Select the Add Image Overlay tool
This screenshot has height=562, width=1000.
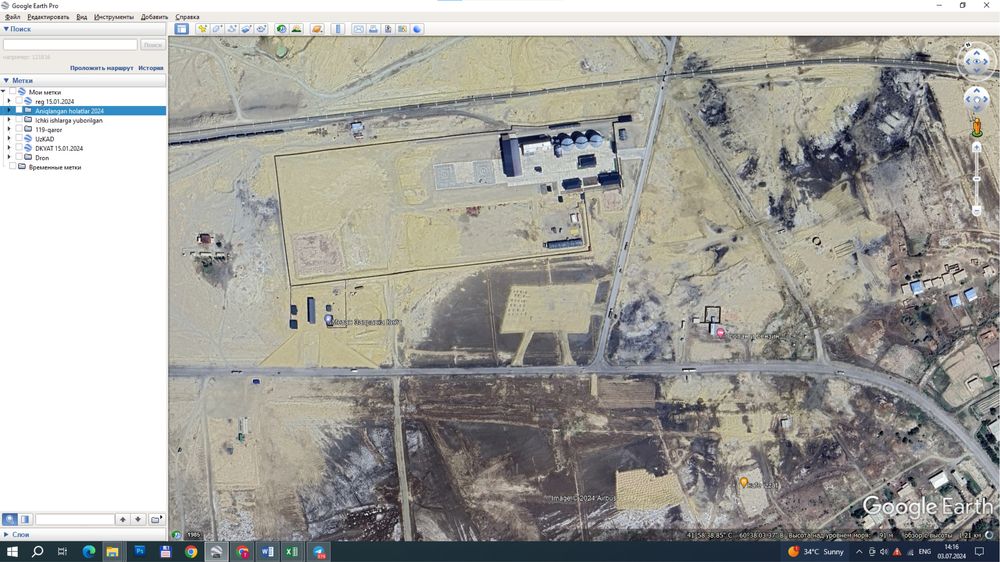(x=246, y=29)
